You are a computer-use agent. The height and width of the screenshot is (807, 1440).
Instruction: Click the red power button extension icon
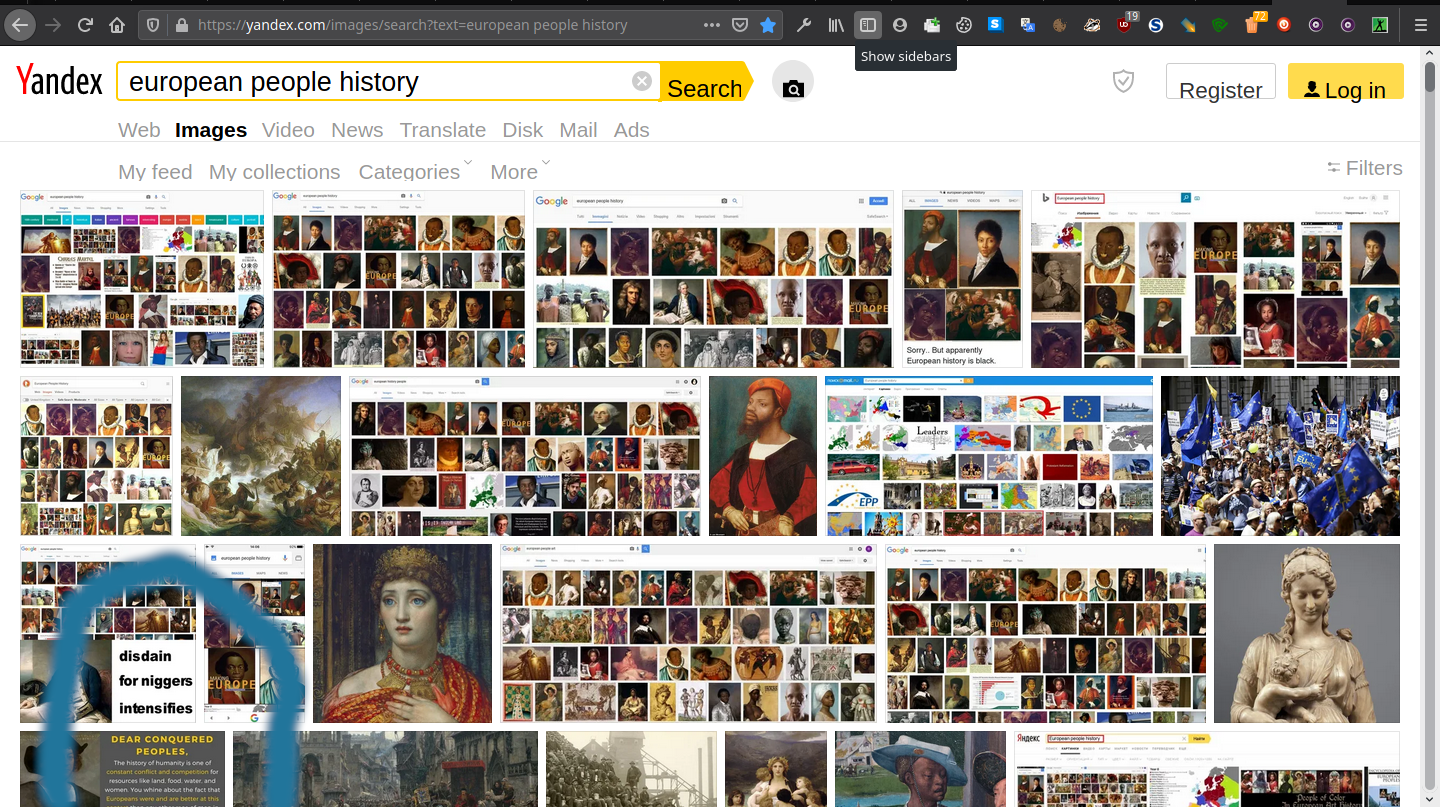(1284, 25)
